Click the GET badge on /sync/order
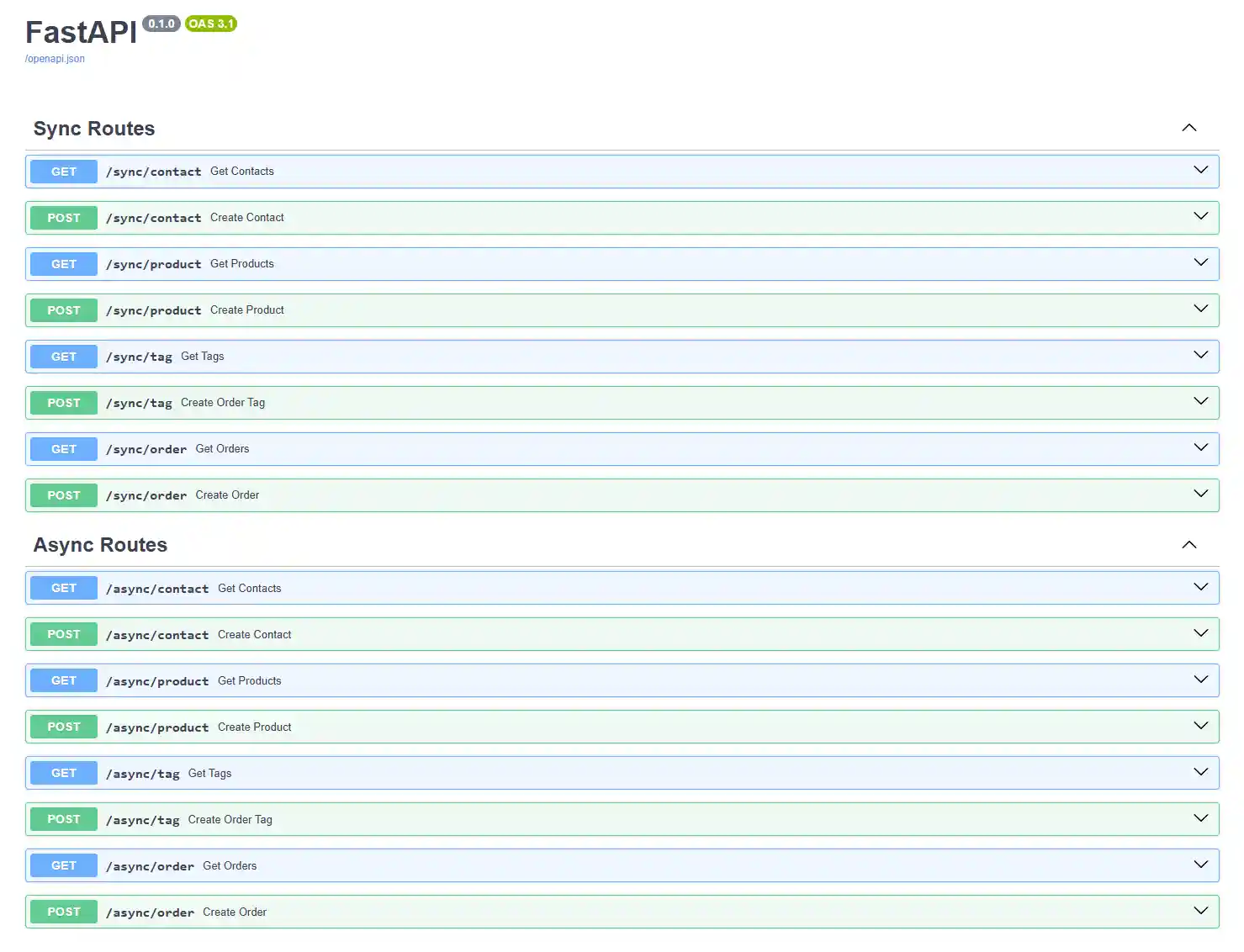Image resolution: width=1244 pixels, height=952 pixels. pyautogui.click(x=62, y=449)
